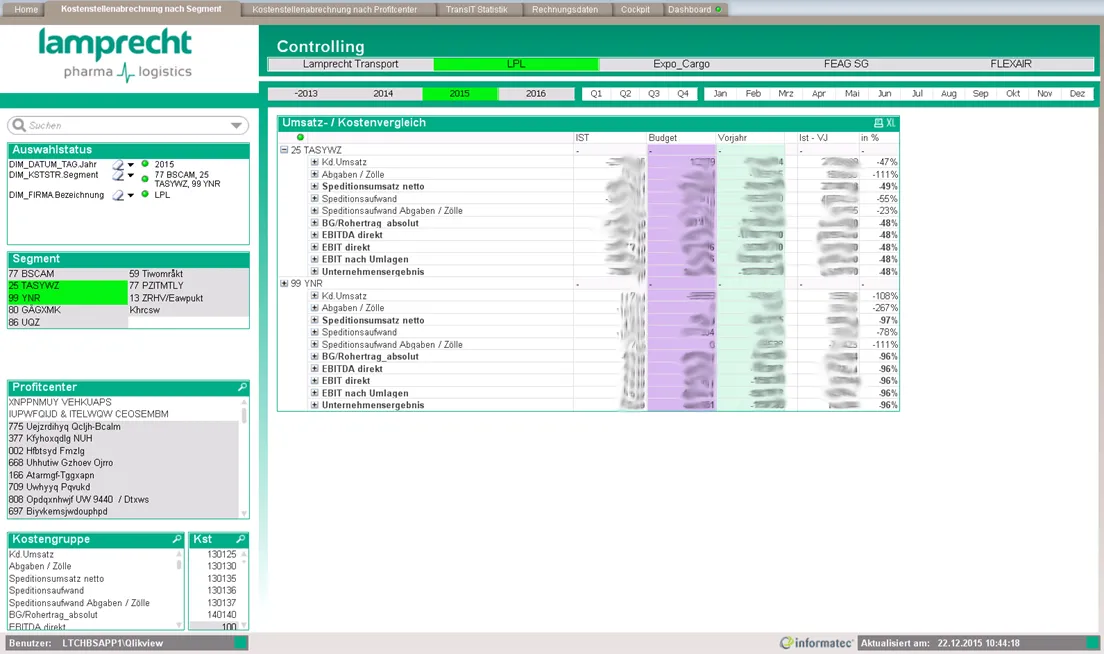Select year 2016

(x=536, y=94)
